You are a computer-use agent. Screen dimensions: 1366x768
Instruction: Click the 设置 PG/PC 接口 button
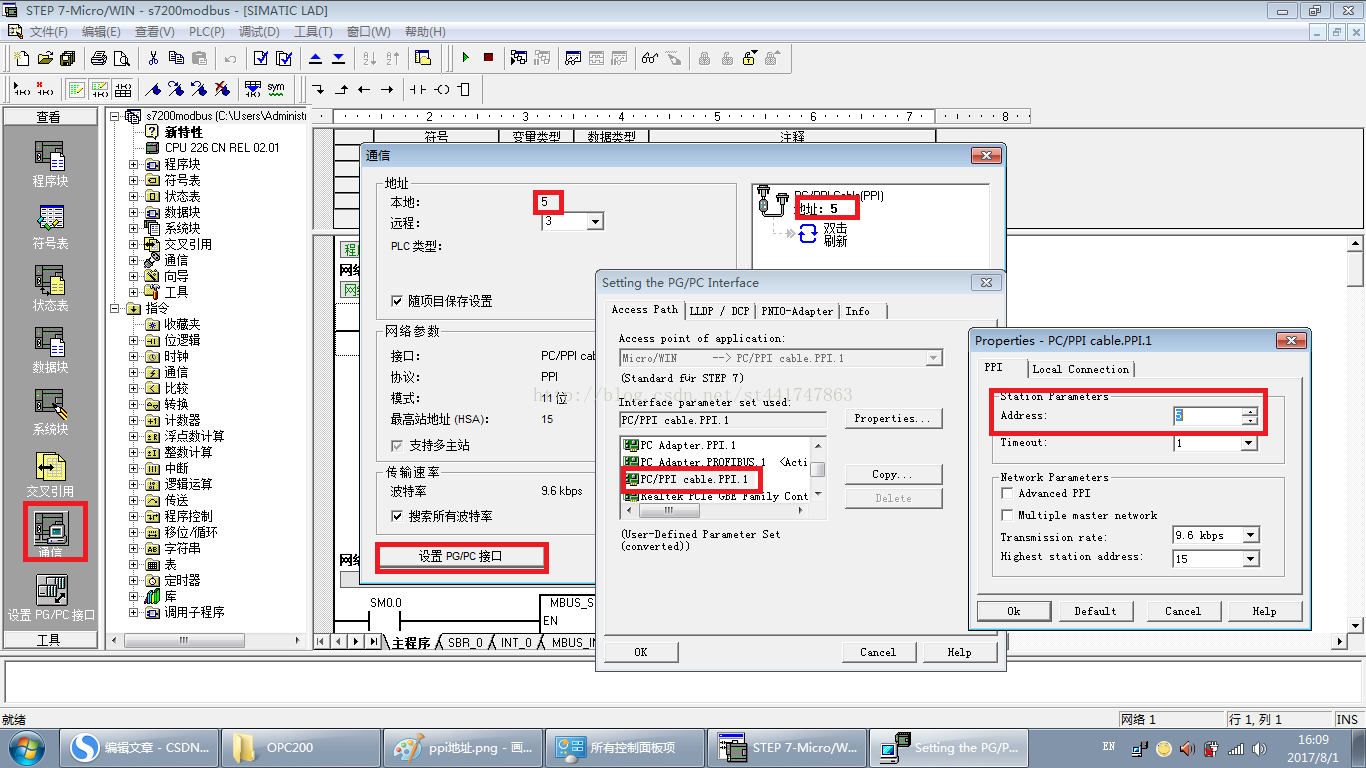pyautogui.click(x=461, y=556)
